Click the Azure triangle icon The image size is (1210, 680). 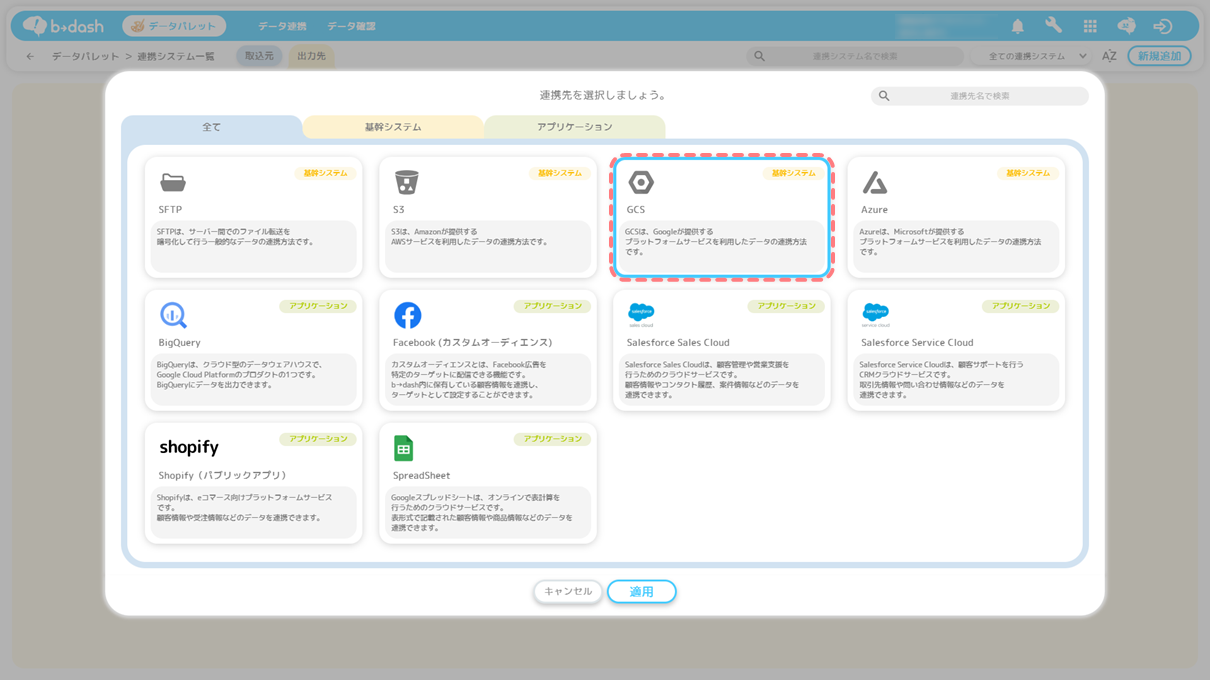coord(875,182)
